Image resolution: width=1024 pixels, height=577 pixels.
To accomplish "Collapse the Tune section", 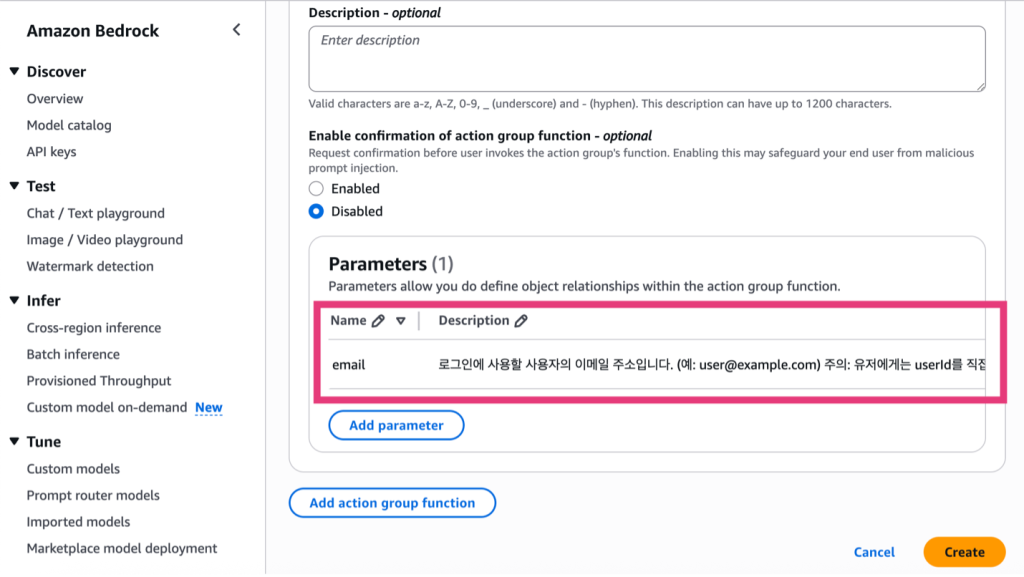I will (x=15, y=441).
